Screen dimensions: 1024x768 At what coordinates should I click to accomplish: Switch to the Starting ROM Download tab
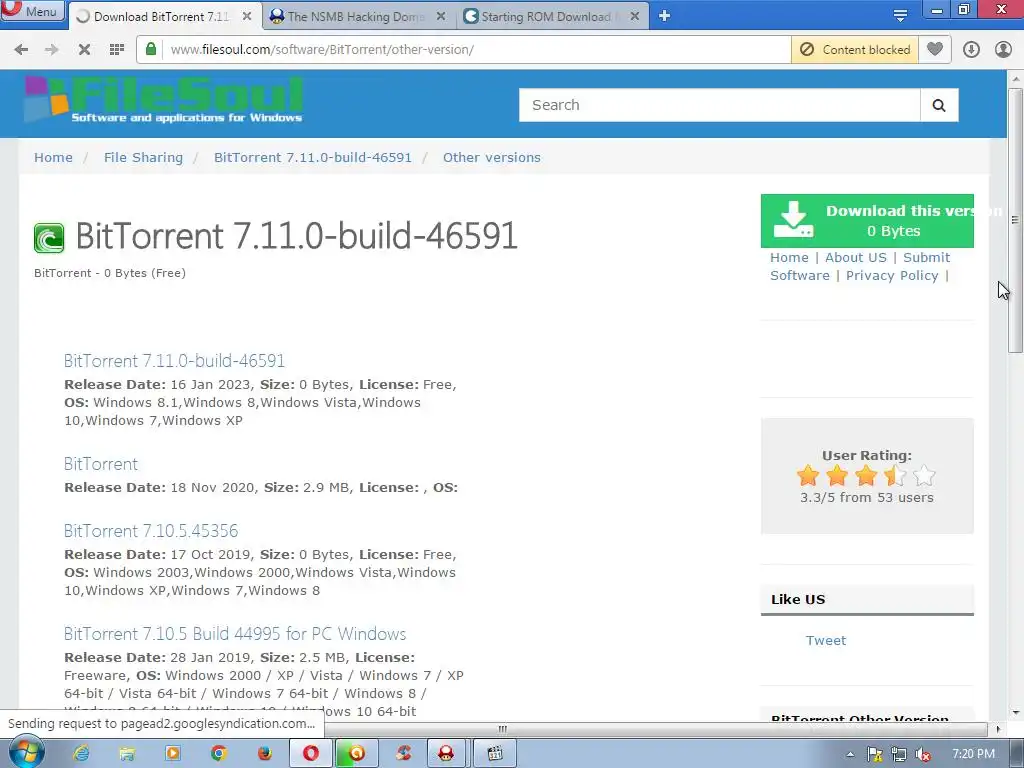(545, 16)
